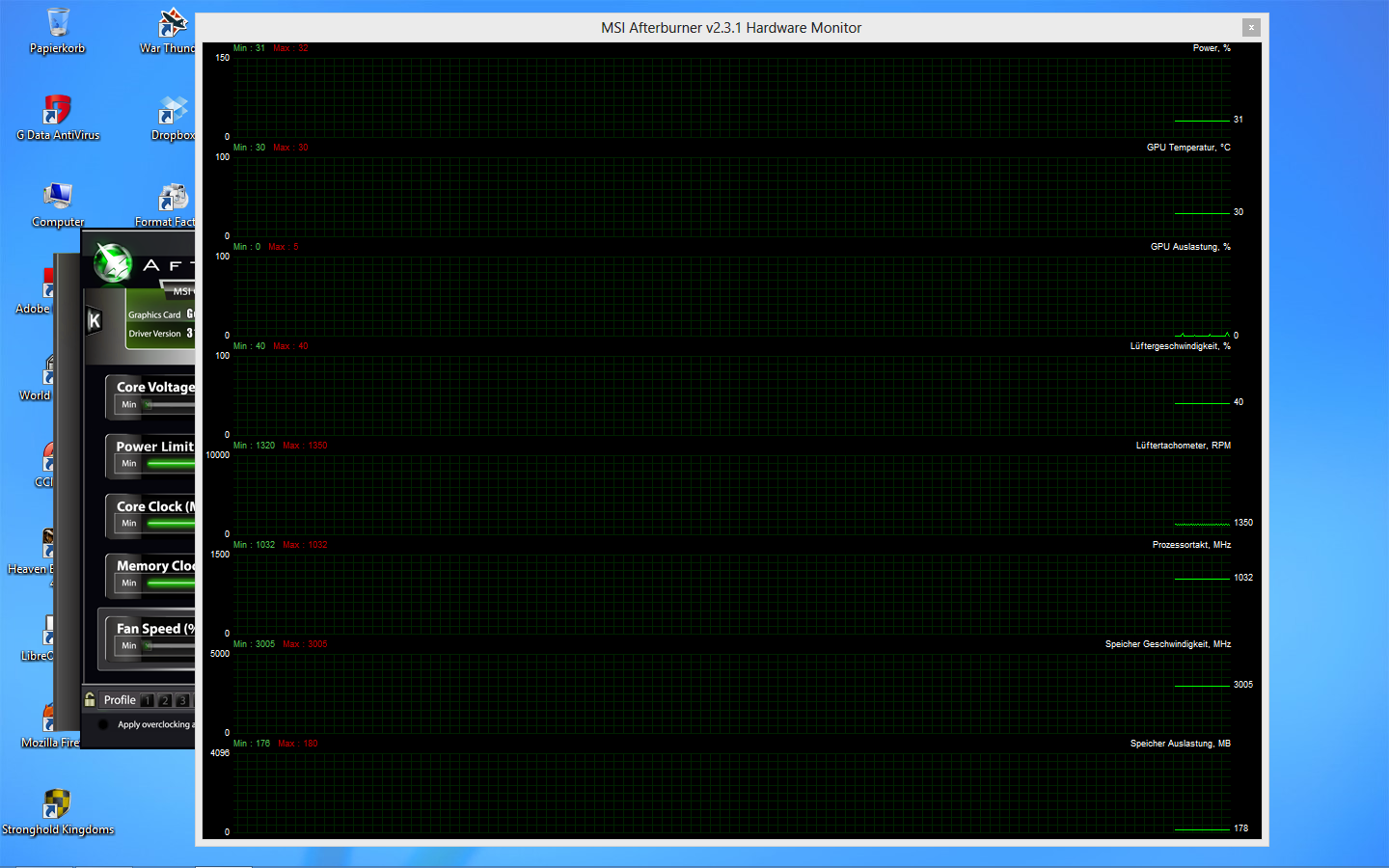Select the Heaven Benchmark desktop shortcut

click(31, 559)
